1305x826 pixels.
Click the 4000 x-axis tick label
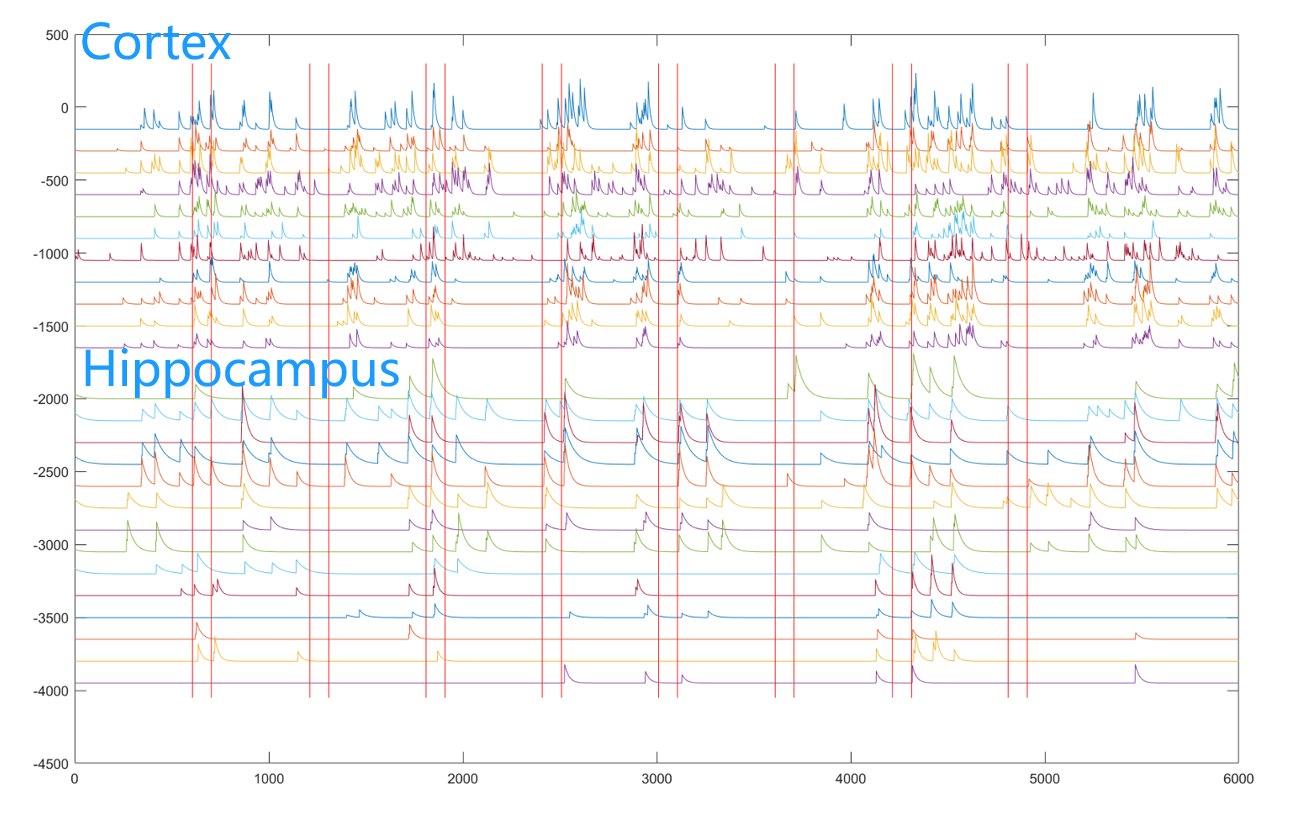point(850,778)
